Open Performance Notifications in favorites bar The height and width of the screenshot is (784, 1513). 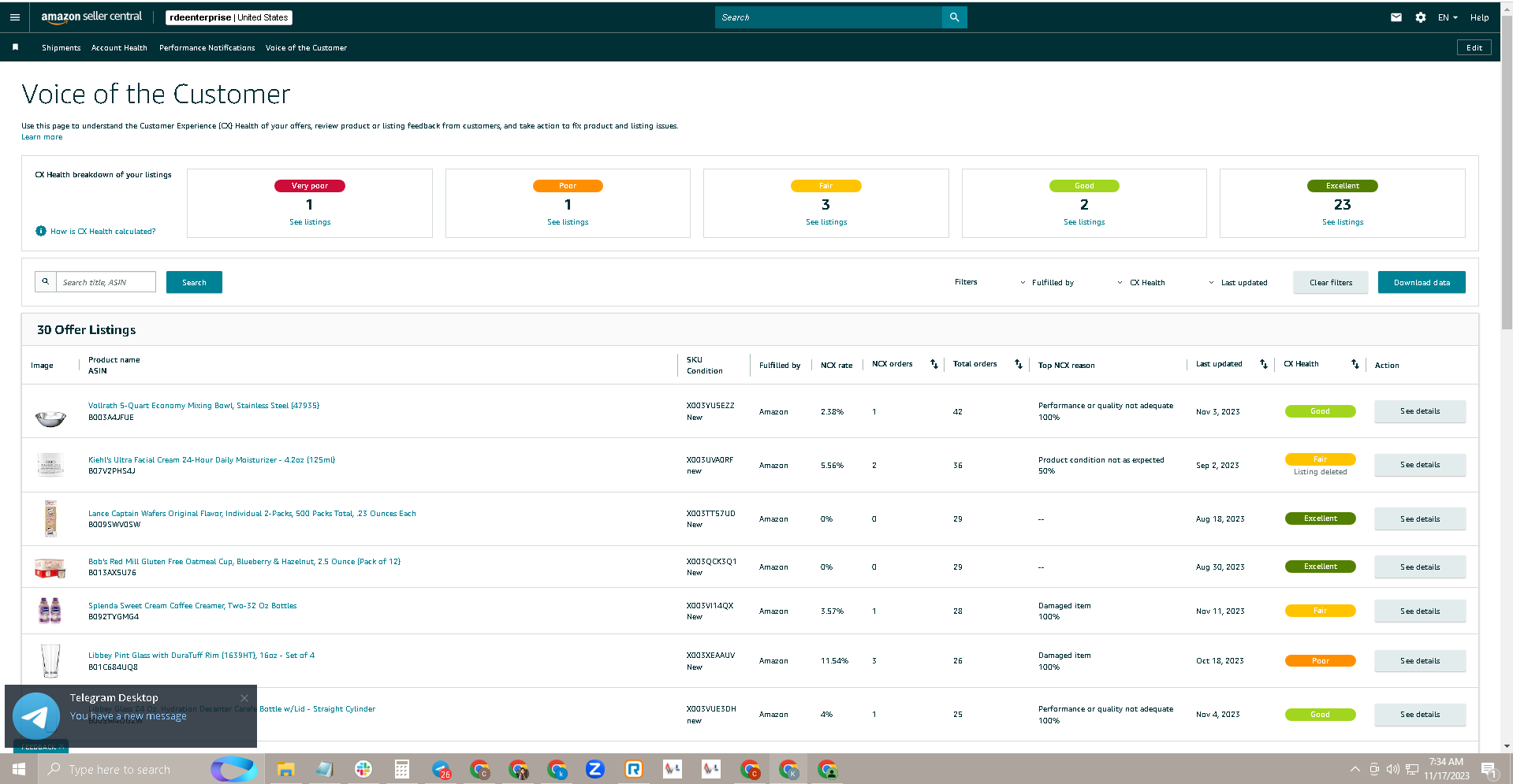point(207,48)
